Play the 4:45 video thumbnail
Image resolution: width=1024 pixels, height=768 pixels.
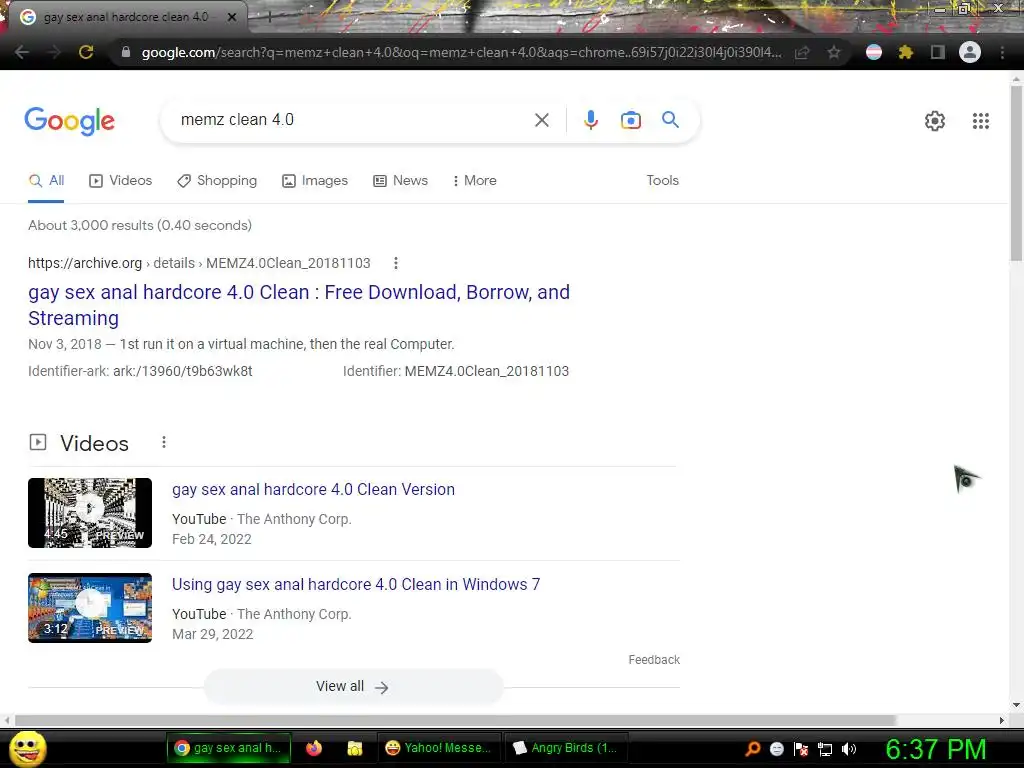pyautogui.click(x=90, y=513)
